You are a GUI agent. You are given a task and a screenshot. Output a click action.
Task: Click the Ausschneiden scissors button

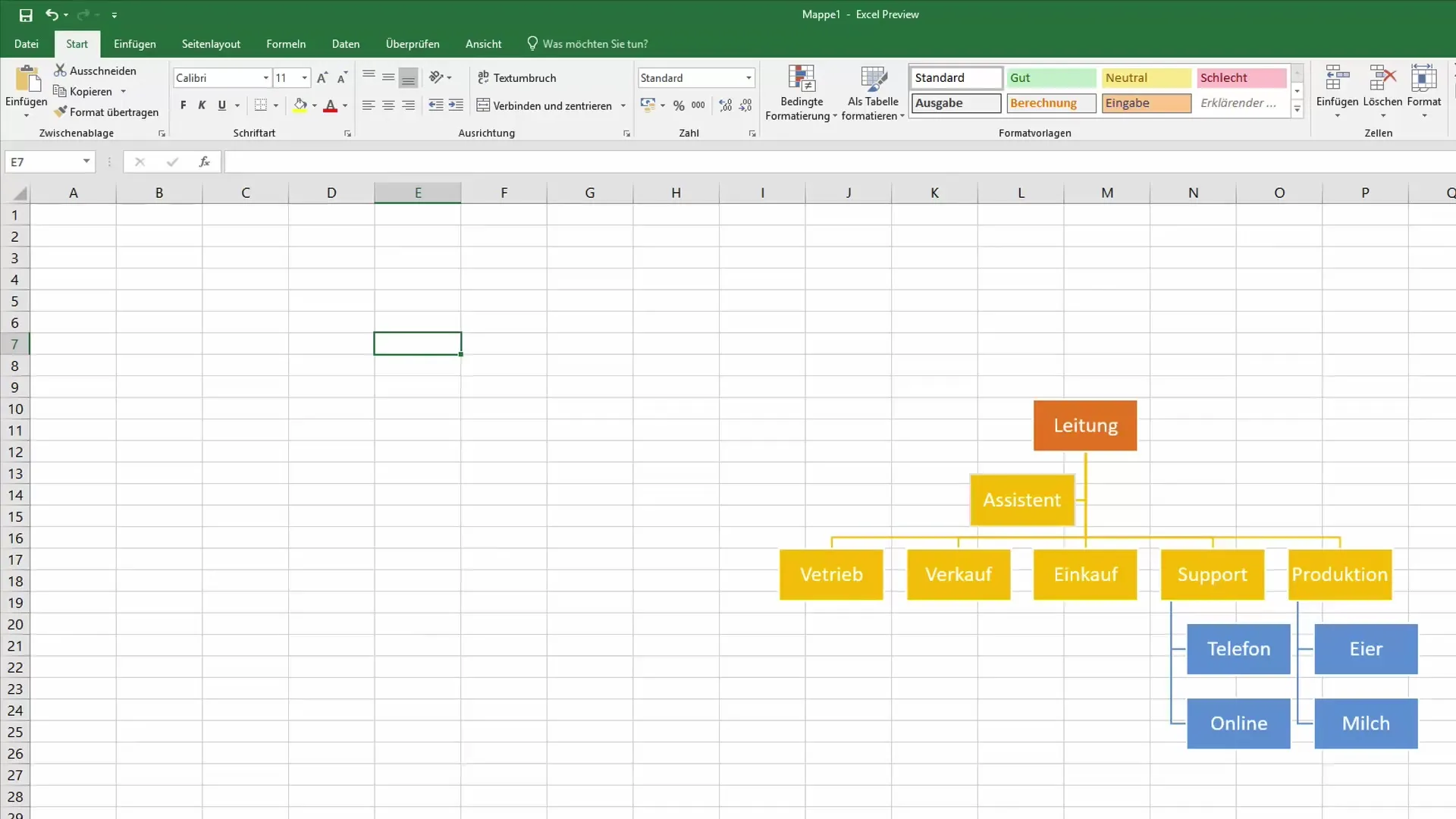(x=96, y=71)
